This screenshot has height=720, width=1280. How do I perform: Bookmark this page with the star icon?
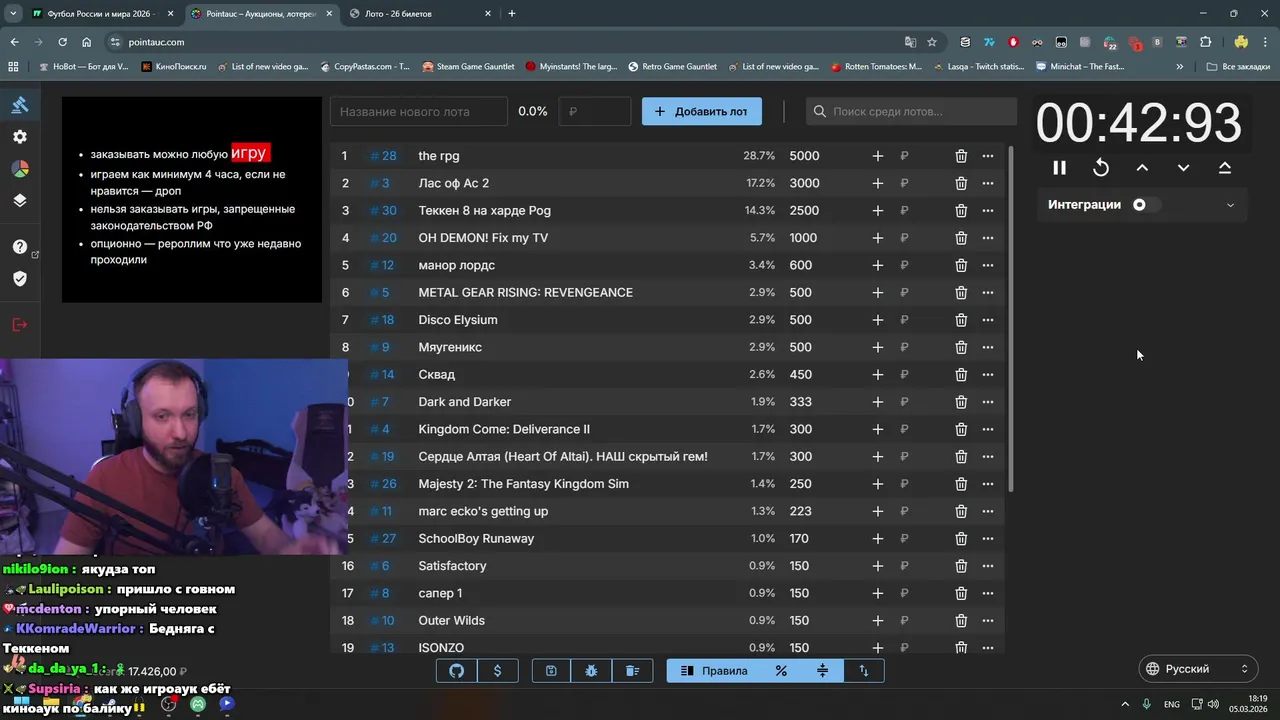[932, 42]
